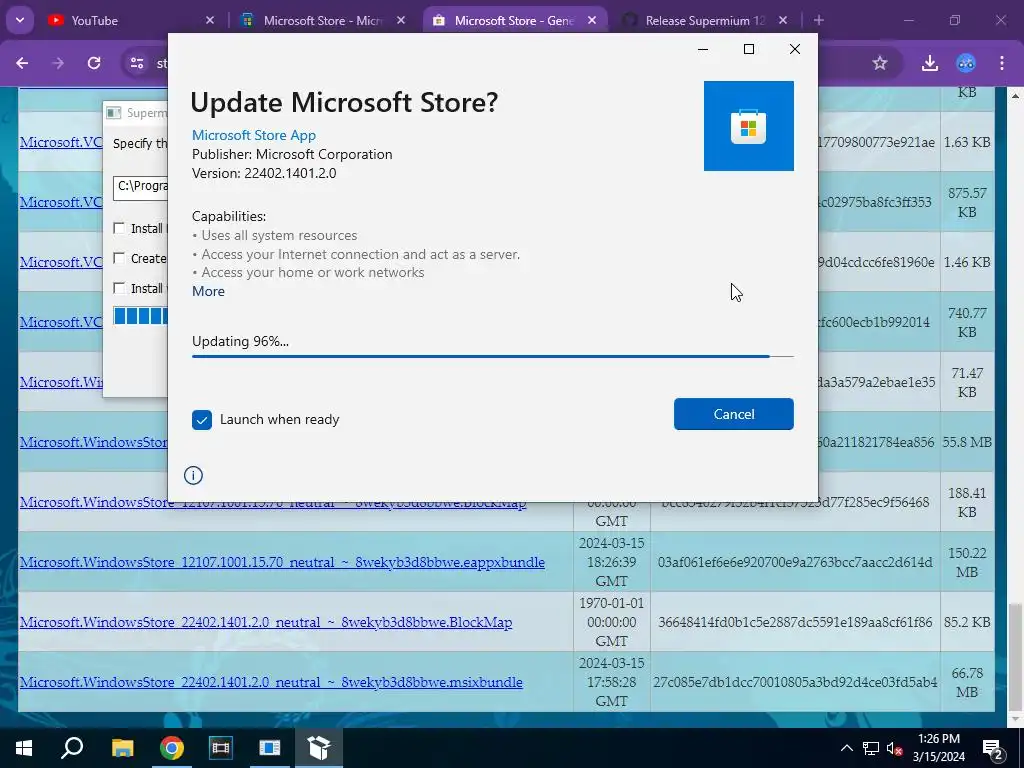Screen dimensions: 1024x768
Task: Click the page vertical scrollbar thumb
Action: pos(1015,655)
